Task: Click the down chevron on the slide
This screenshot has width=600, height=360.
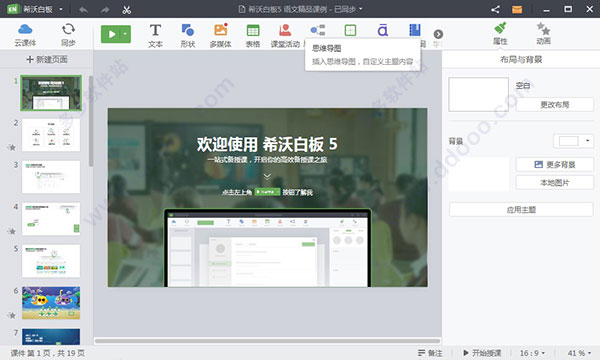Action: pyautogui.click(x=267, y=176)
